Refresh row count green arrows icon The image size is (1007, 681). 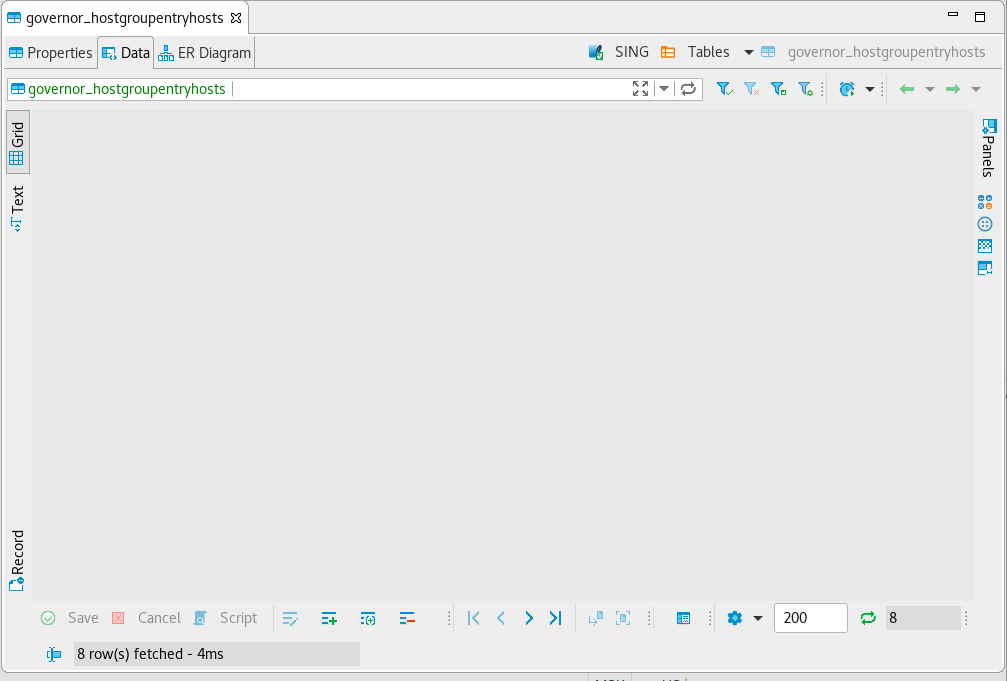point(868,618)
